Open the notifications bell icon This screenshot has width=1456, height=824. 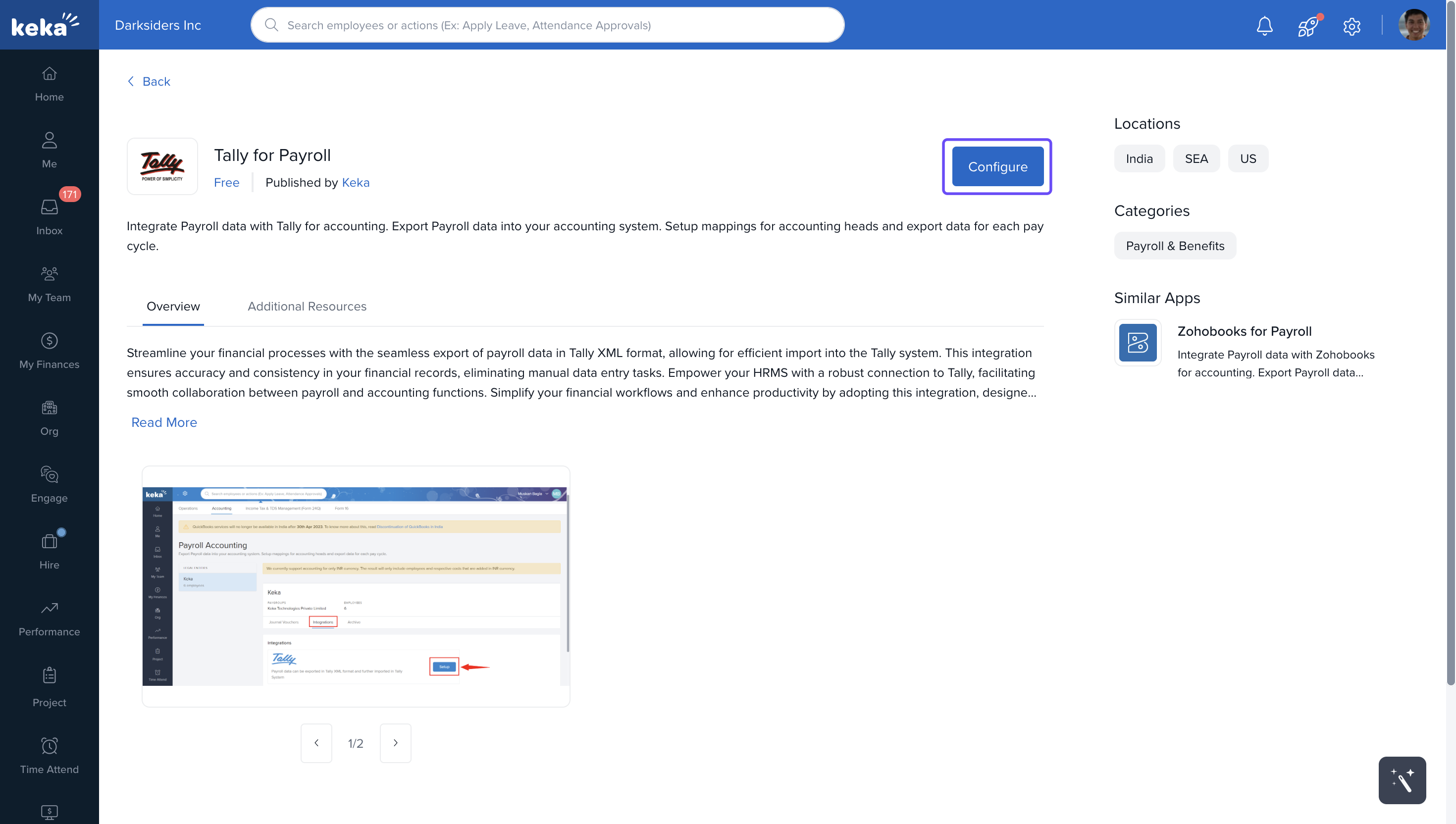(x=1264, y=25)
